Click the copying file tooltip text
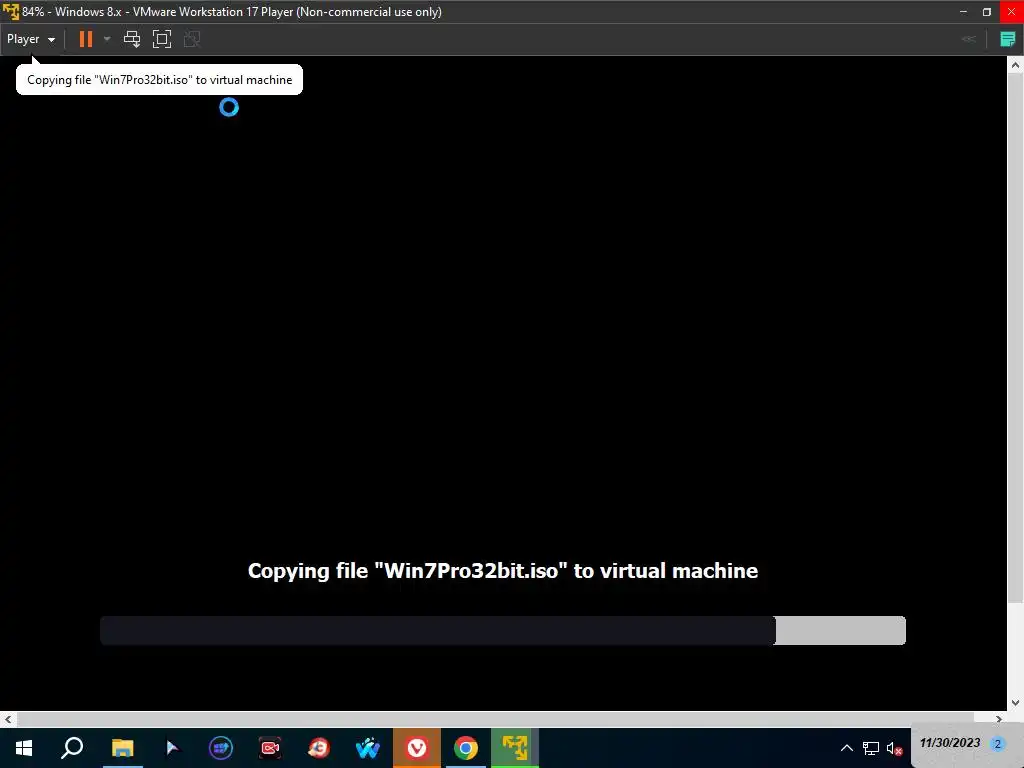This screenshot has height=768, width=1024. (x=160, y=80)
